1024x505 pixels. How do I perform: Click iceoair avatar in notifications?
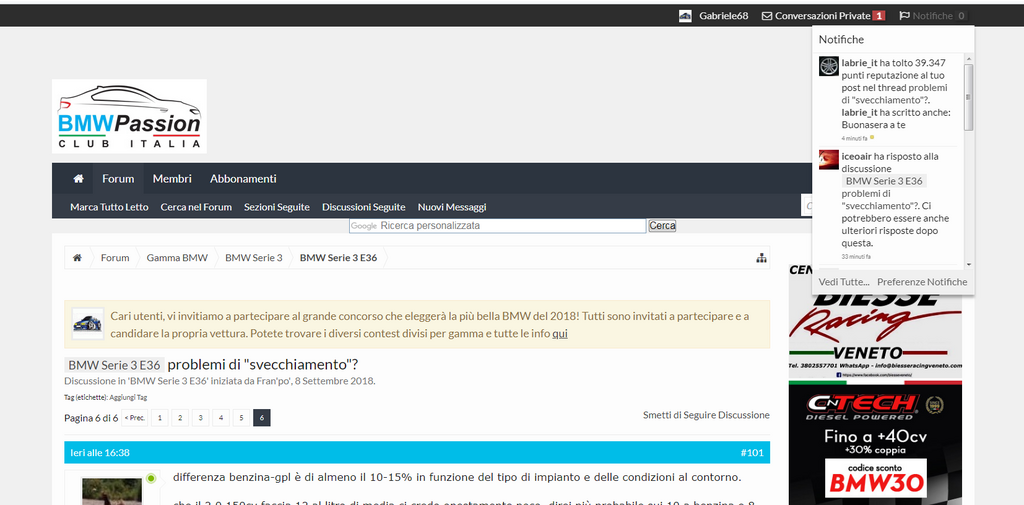coord(829,160)
